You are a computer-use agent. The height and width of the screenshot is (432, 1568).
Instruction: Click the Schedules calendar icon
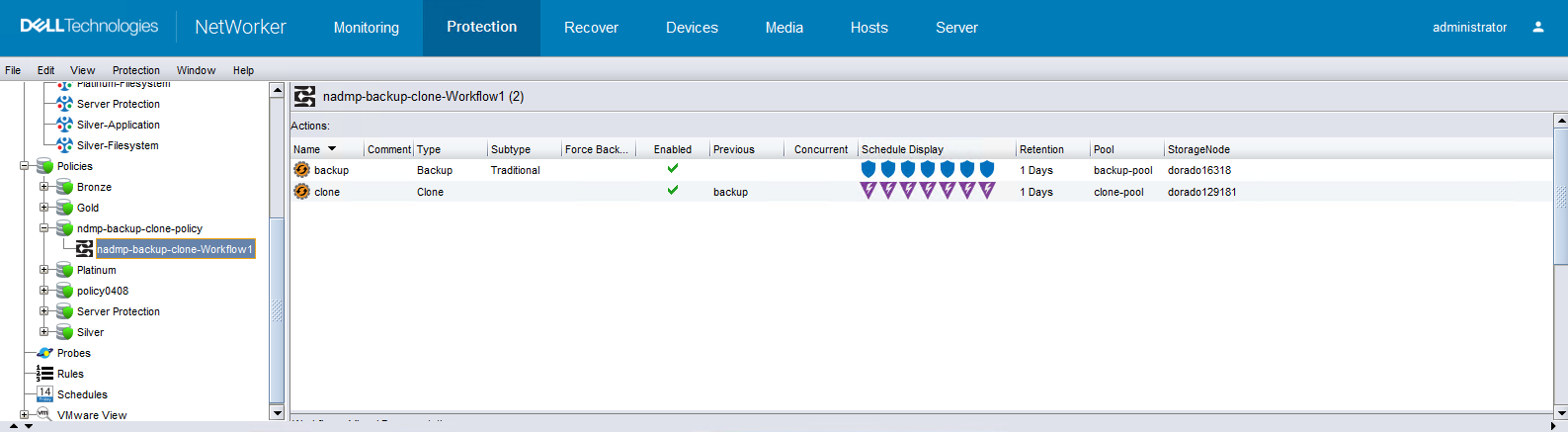[x=44, y=393]
